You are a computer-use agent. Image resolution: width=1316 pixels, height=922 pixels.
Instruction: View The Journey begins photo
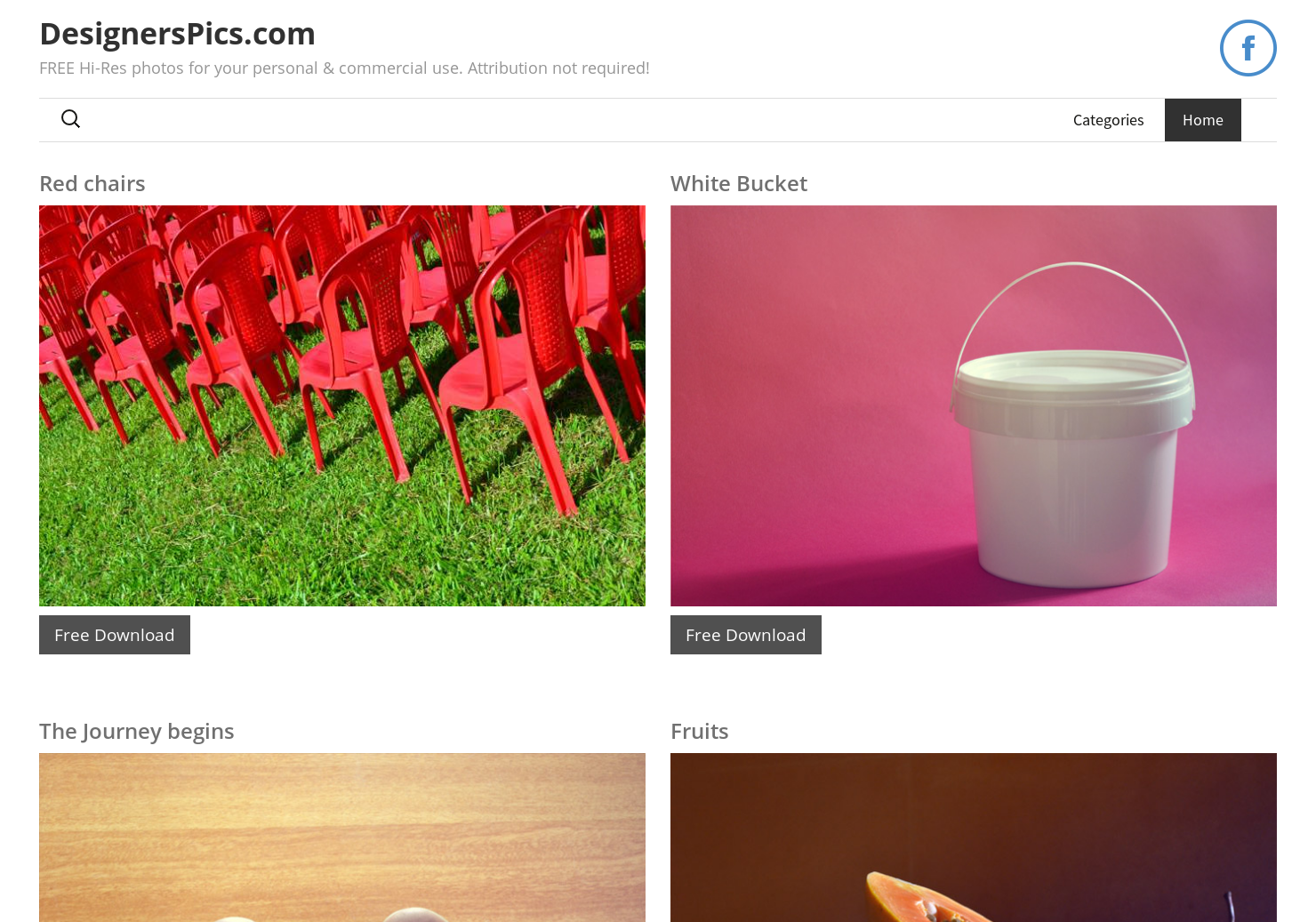(342, 838)
